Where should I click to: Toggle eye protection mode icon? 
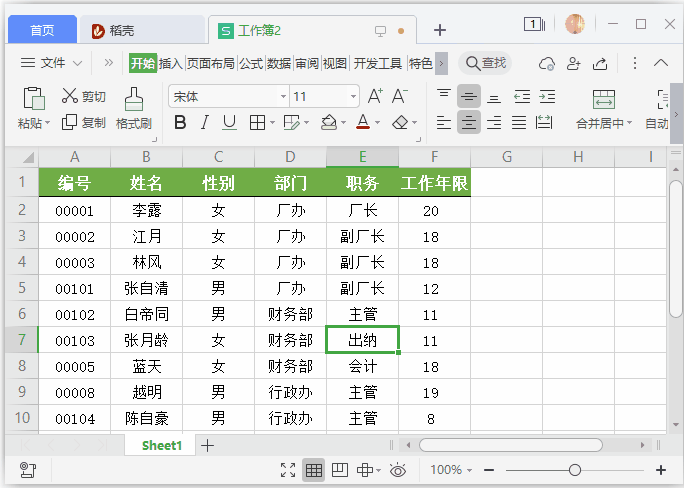click(398, 470)
